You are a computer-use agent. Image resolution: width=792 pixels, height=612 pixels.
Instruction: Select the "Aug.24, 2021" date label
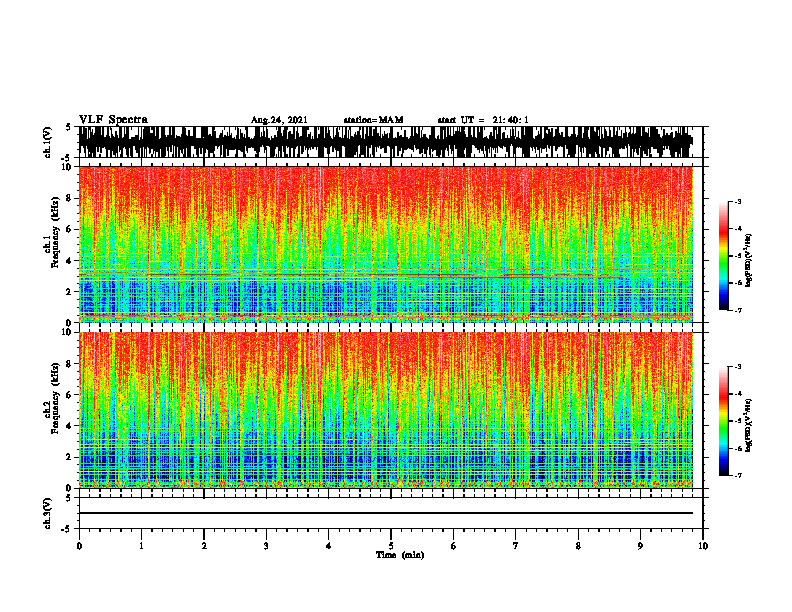279,120
